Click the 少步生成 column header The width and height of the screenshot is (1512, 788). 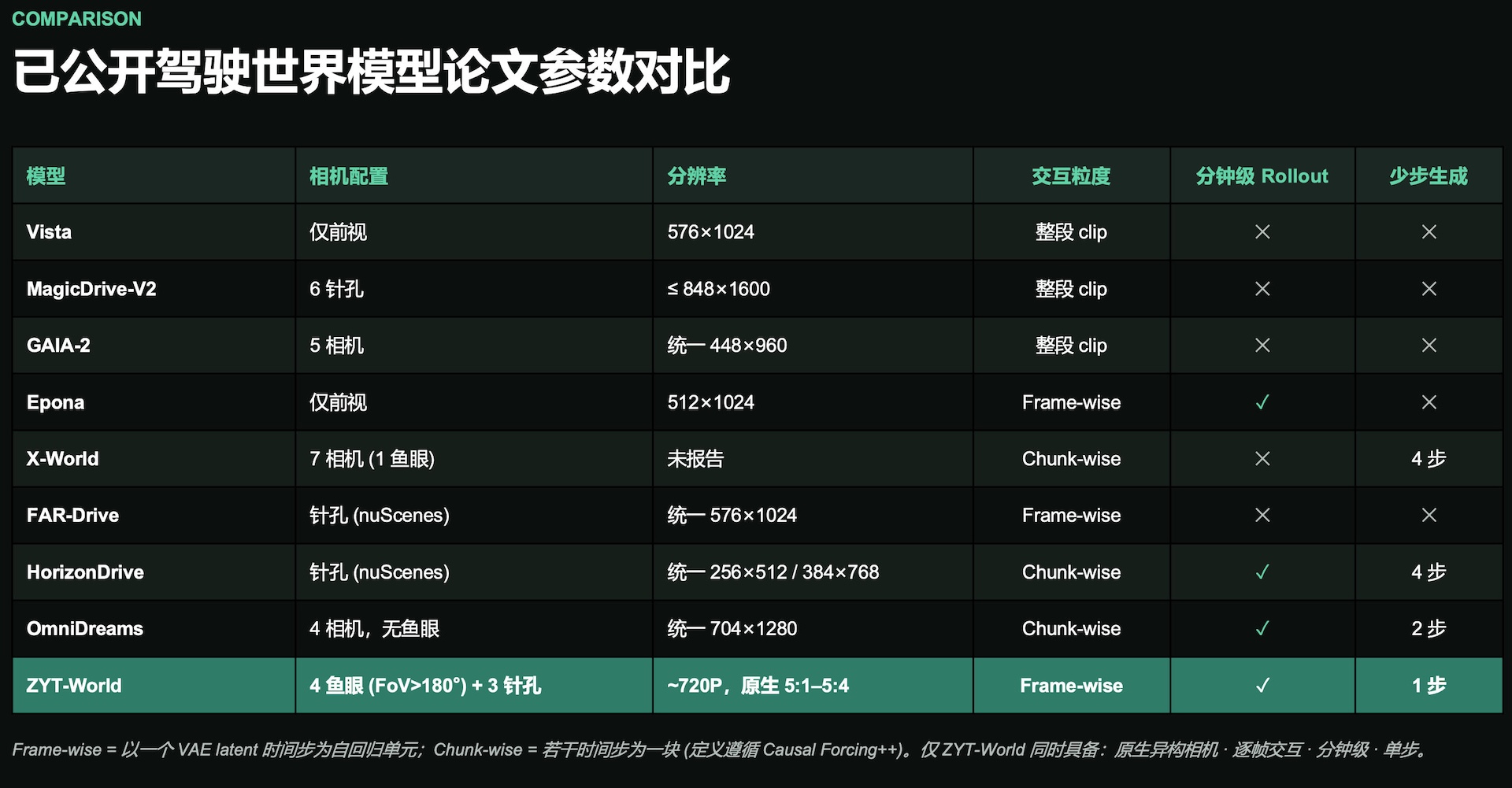click(1429, 176)
